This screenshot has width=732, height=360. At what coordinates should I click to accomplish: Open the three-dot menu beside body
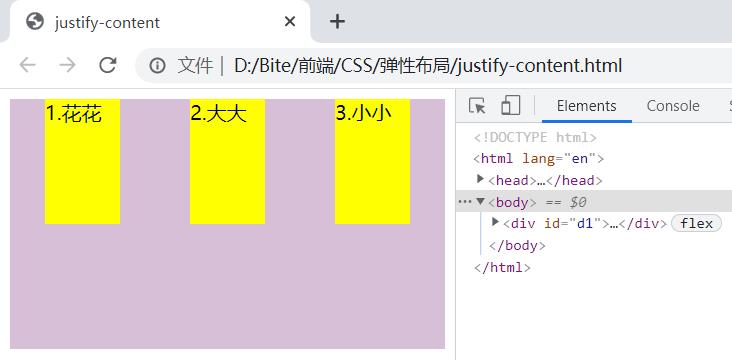[x=465, y=202]
